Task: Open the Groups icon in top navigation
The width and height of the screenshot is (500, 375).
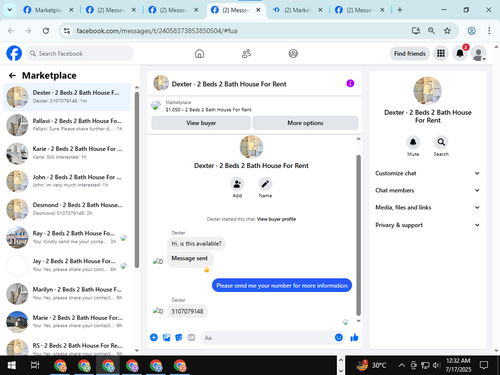Action: point(293,53)
